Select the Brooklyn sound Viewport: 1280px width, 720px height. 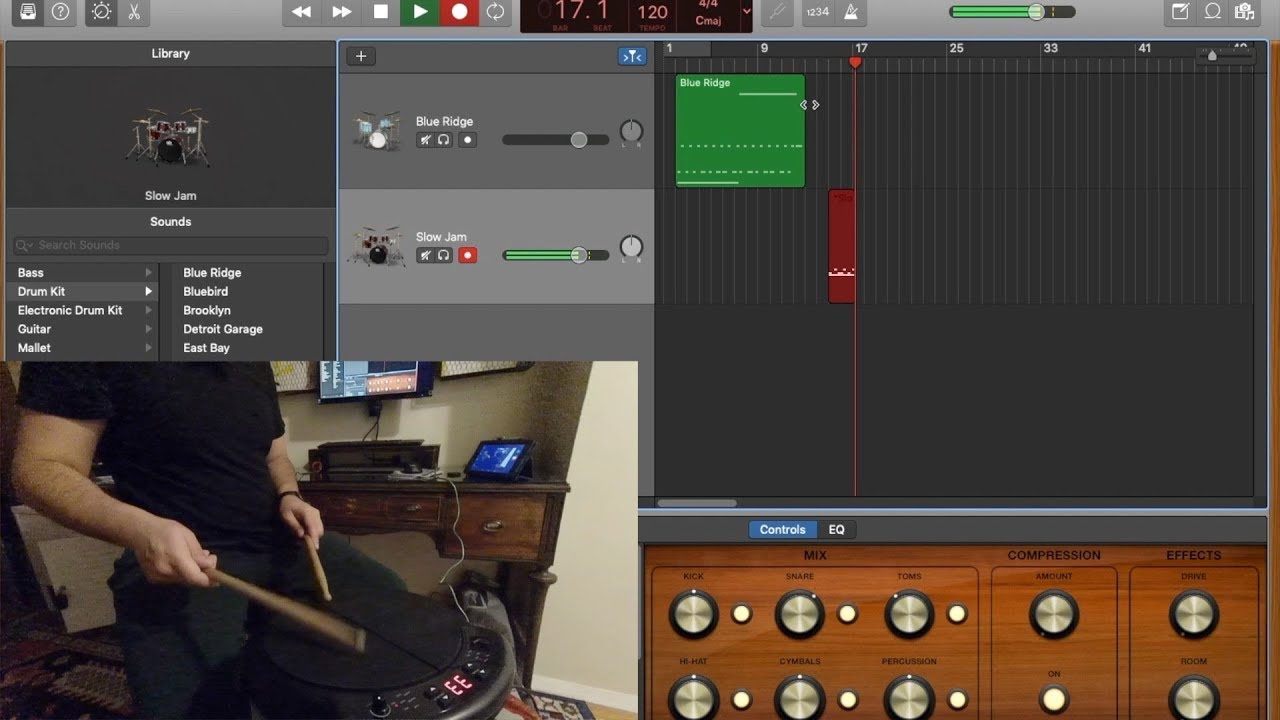tap(207, 310)
